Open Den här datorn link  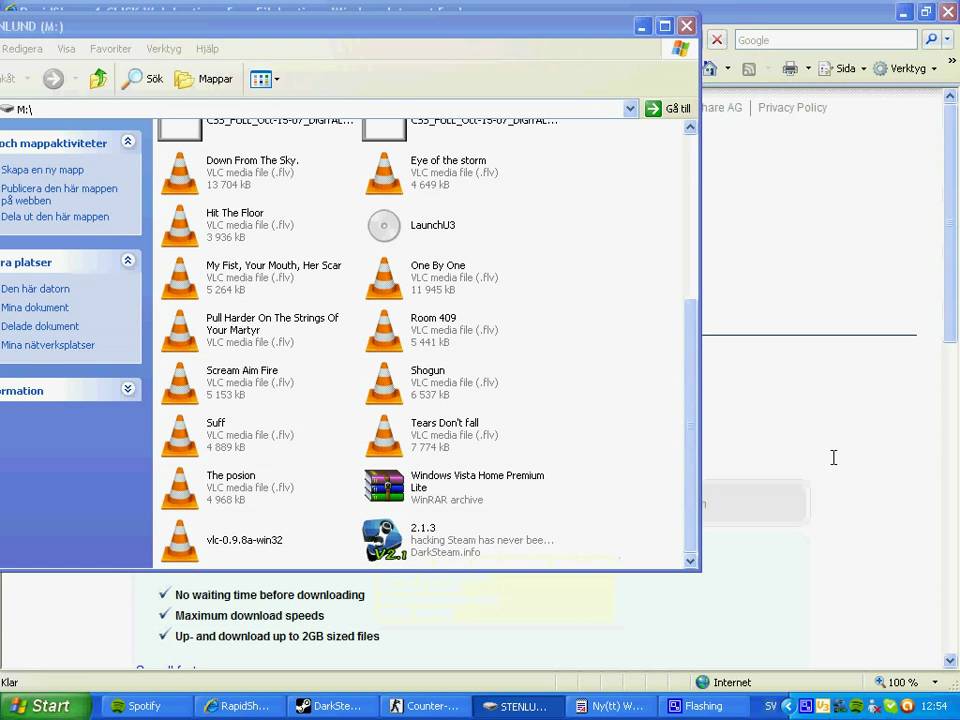coord(35,289)
